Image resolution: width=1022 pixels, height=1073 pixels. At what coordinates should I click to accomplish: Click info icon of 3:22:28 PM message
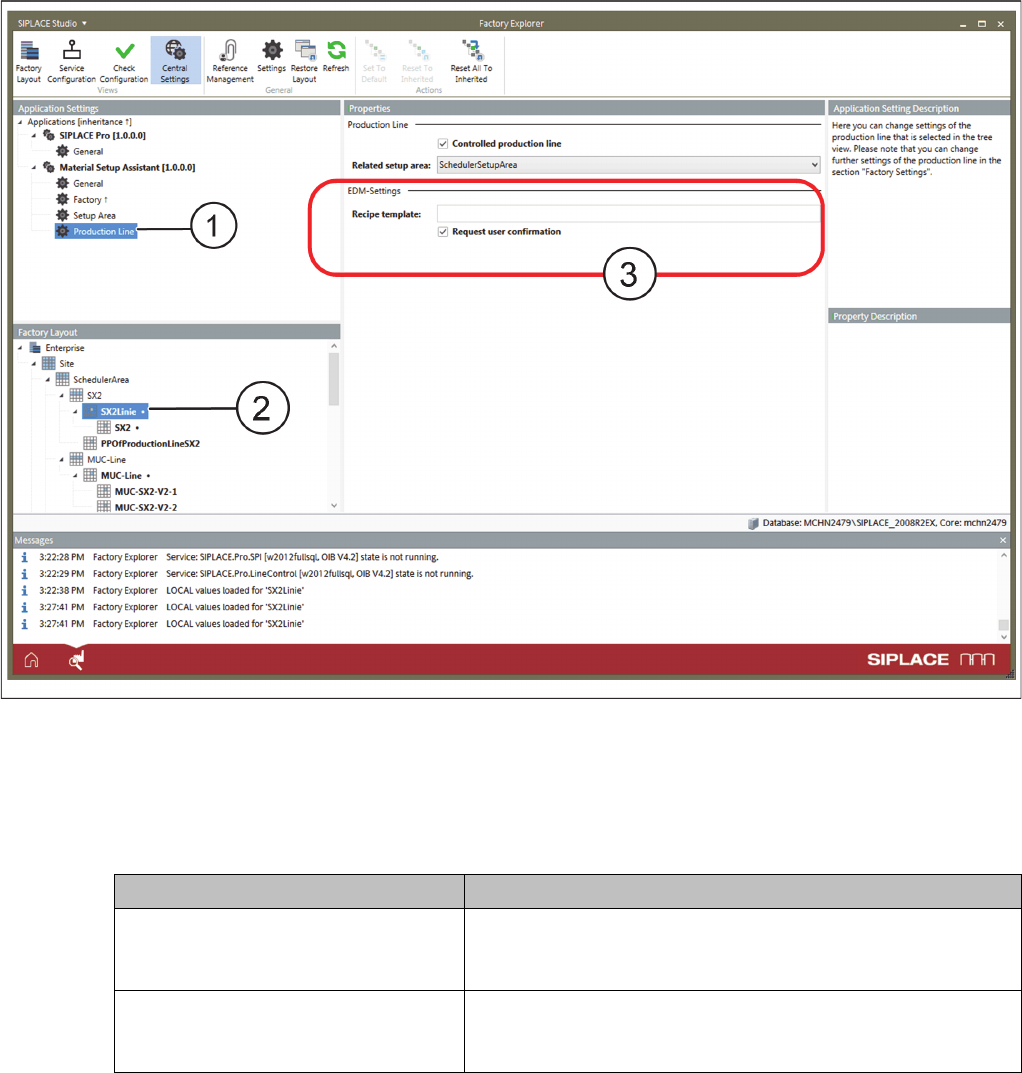pyautogui.click(x=25, y=558)
